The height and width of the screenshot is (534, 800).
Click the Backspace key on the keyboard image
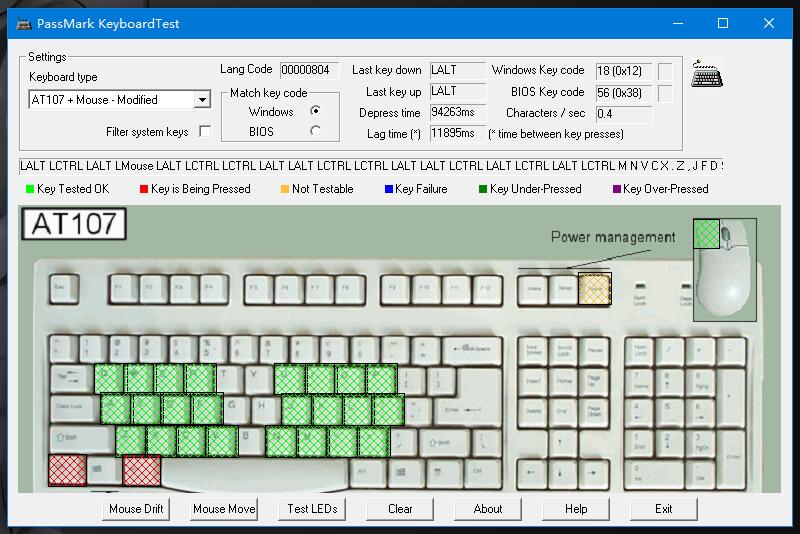[x=472, y=350]
